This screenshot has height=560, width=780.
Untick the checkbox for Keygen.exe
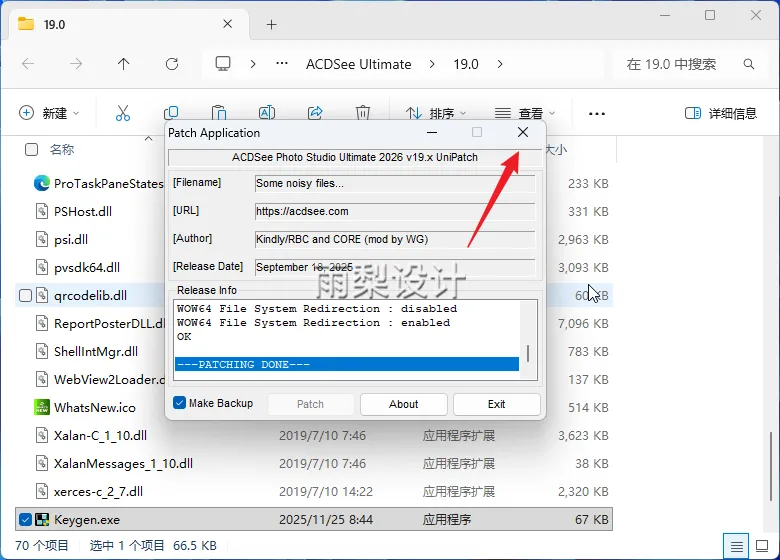click(25, 520)
